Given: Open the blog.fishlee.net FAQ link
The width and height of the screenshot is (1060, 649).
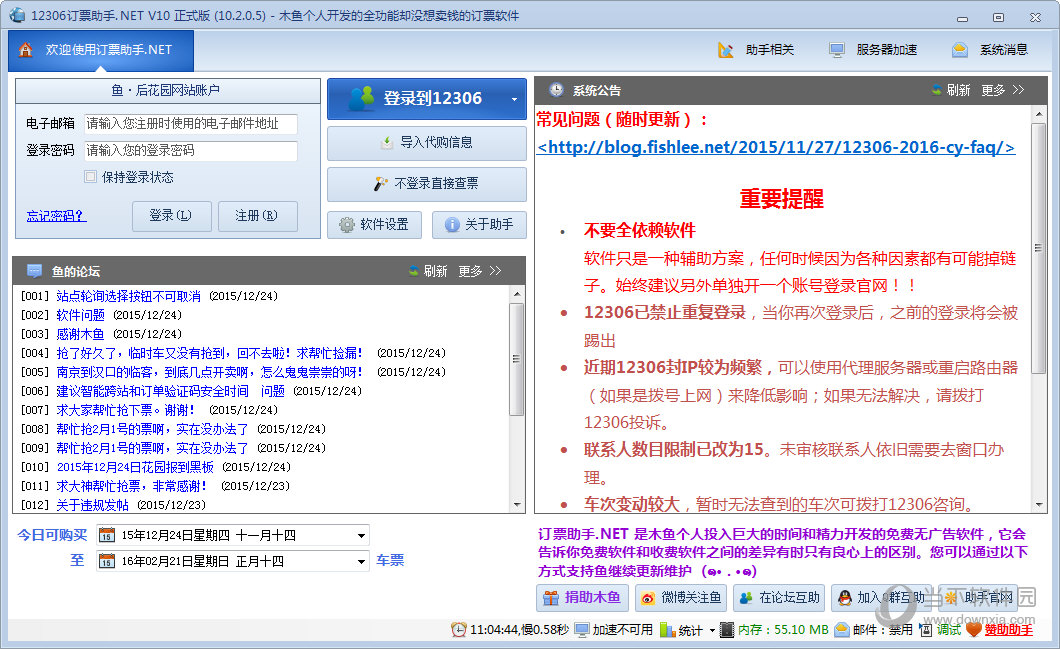Looking at the screenshot, I should [776, 147].
